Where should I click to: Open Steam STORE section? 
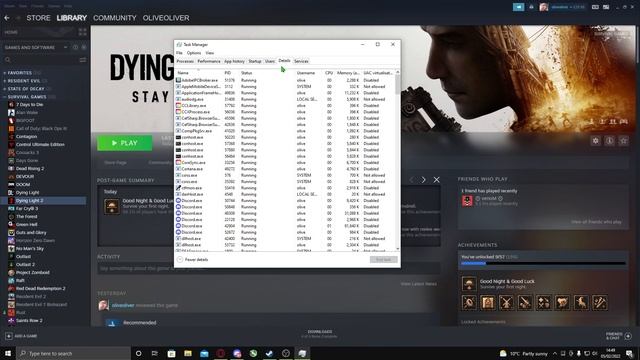tap(38, 18)
